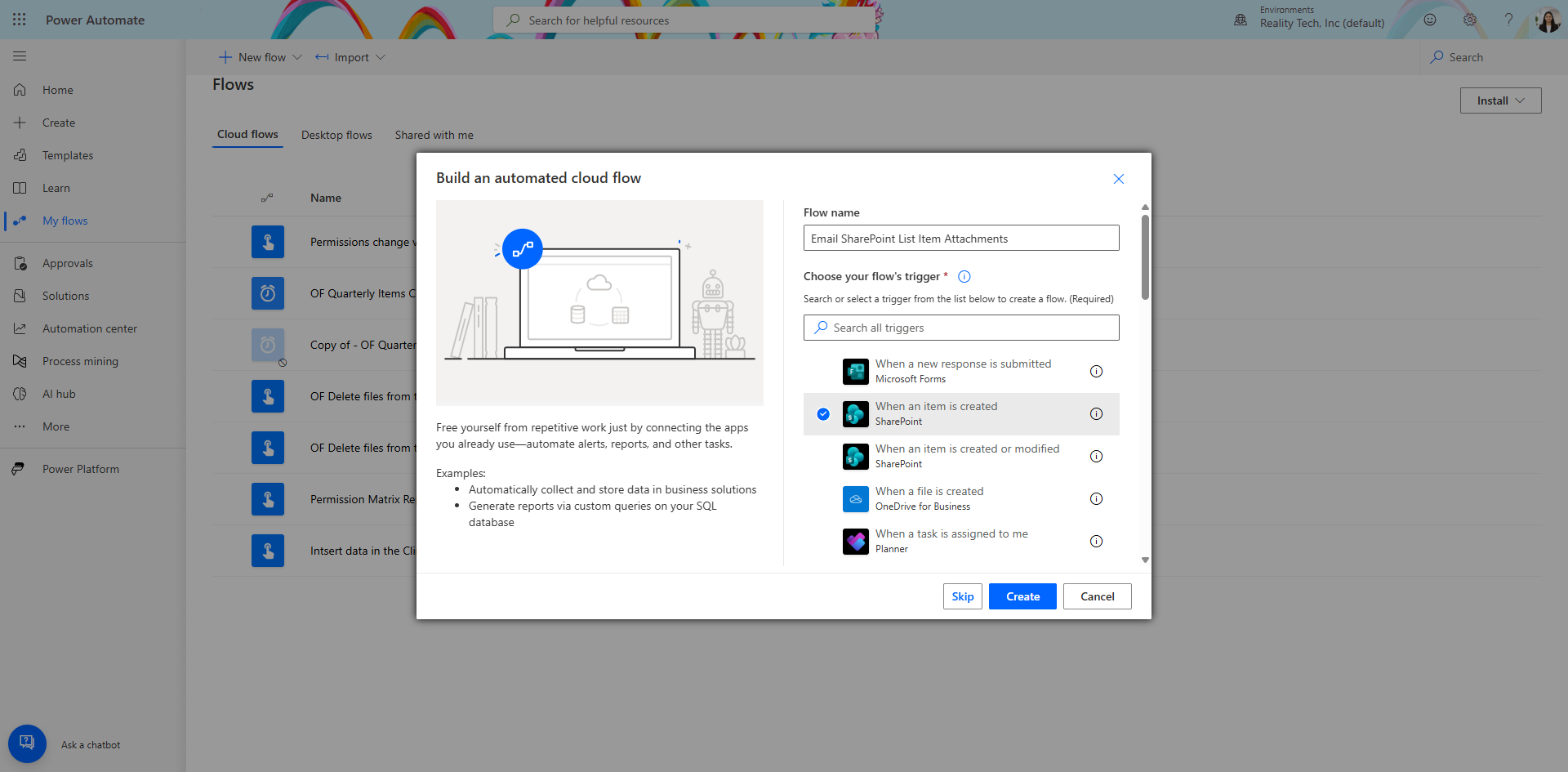
Task: Click the Search all triggers field
Action: (961, 328)
